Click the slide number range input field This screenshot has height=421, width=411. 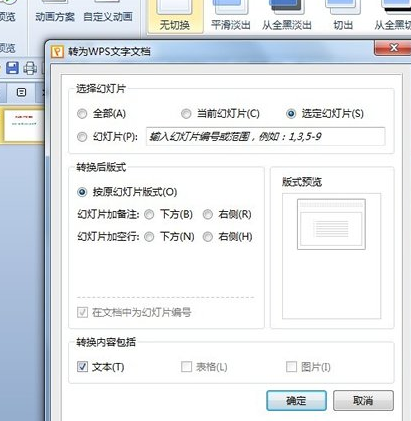click(x=265, y=137)
